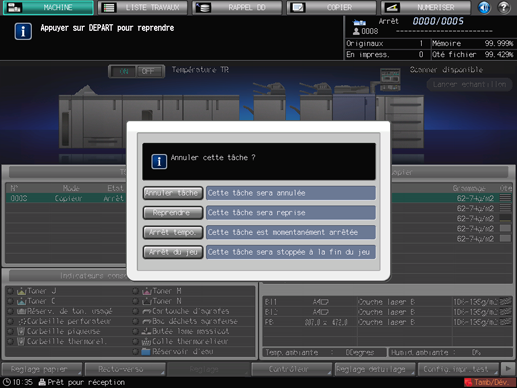Click the info icon beside DEPART message

23,31
